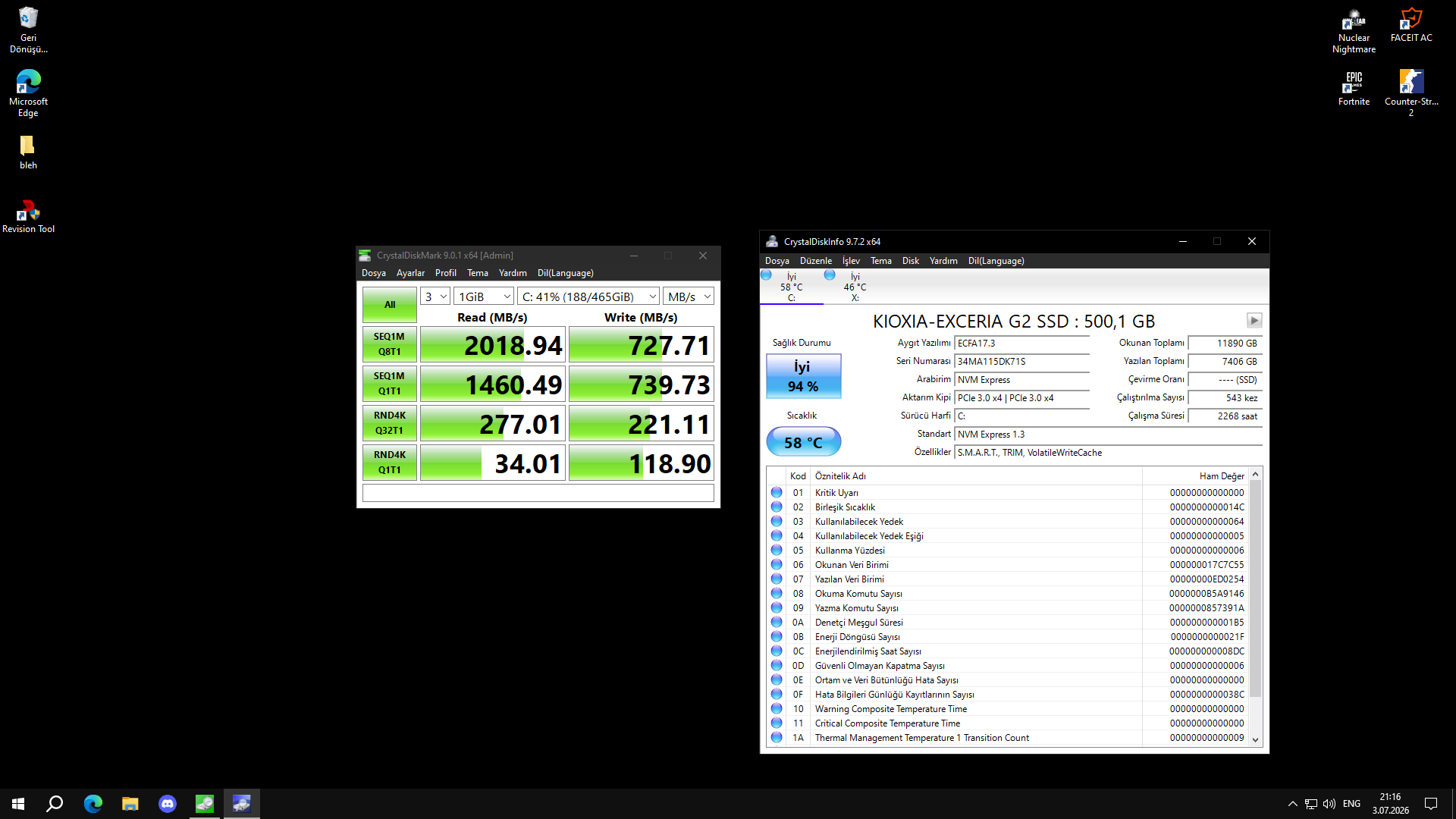Switch to CrystalDiskInfo taskbar button

242,804
